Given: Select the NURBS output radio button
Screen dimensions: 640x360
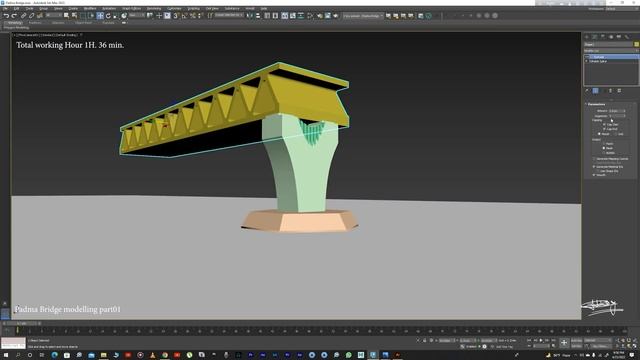Looking at the screenshot, I should (x=604, y=153).
